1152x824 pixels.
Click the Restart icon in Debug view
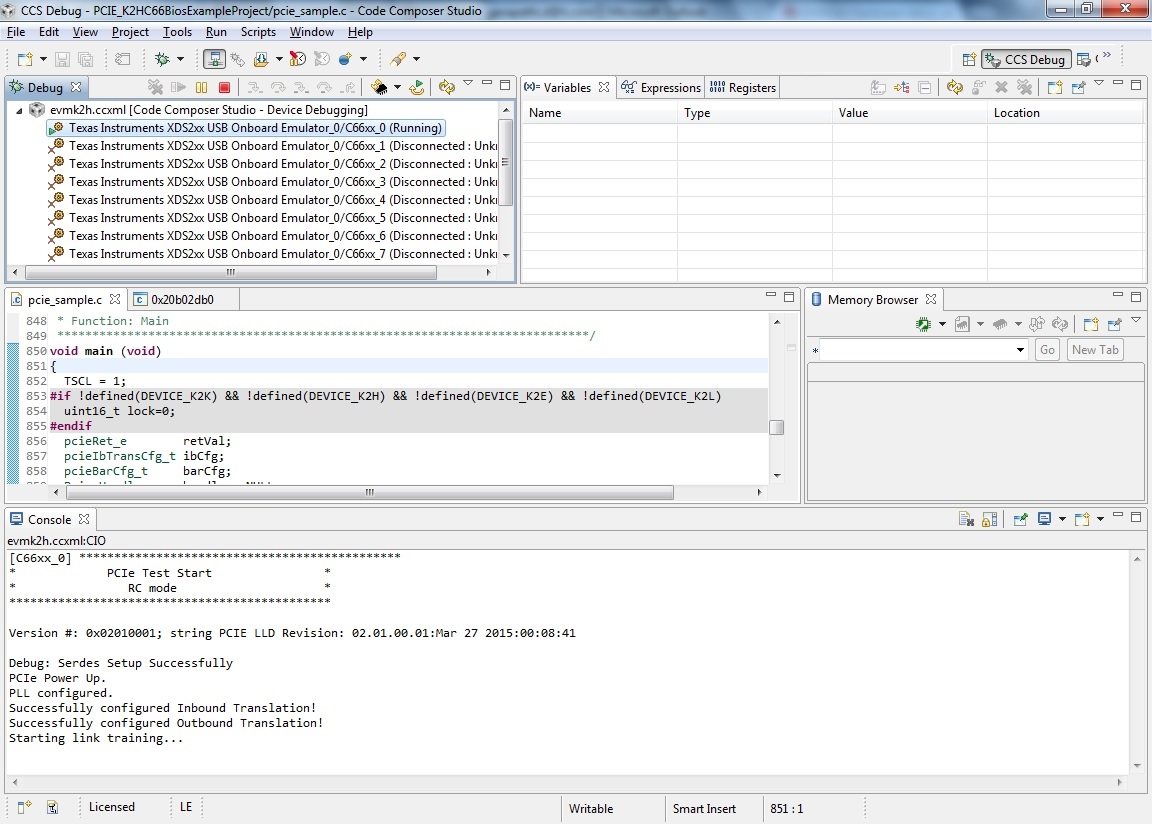[417, 87]
